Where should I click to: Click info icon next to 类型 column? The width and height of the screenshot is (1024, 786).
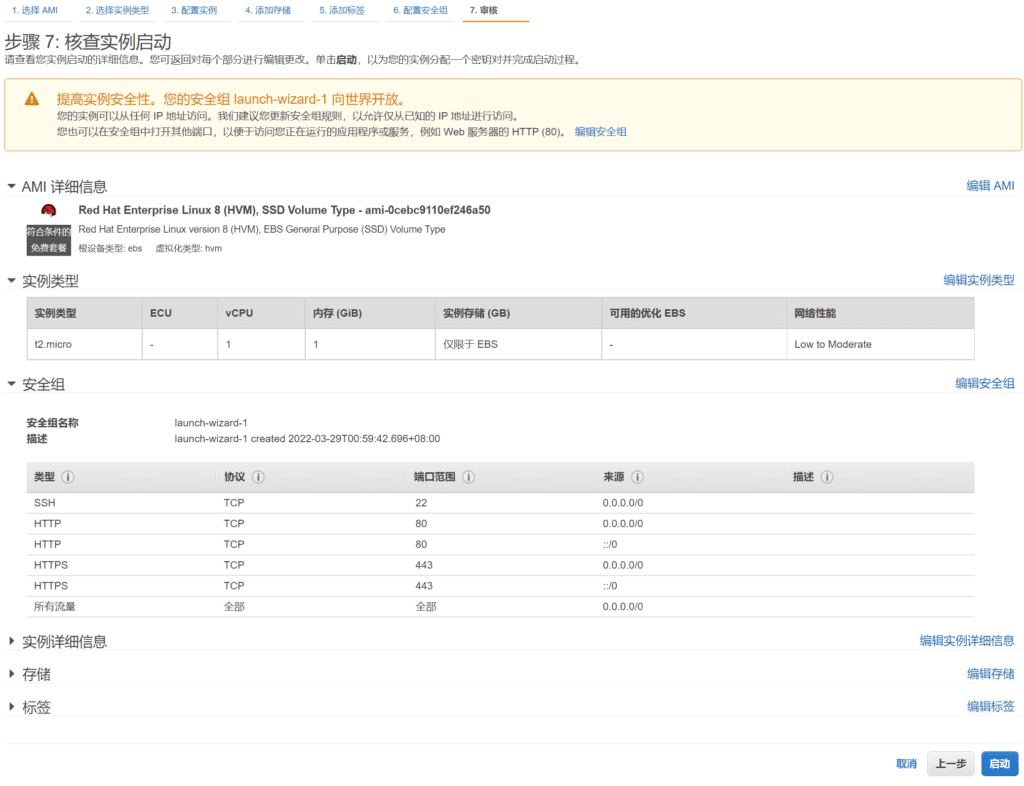(68, 477)
